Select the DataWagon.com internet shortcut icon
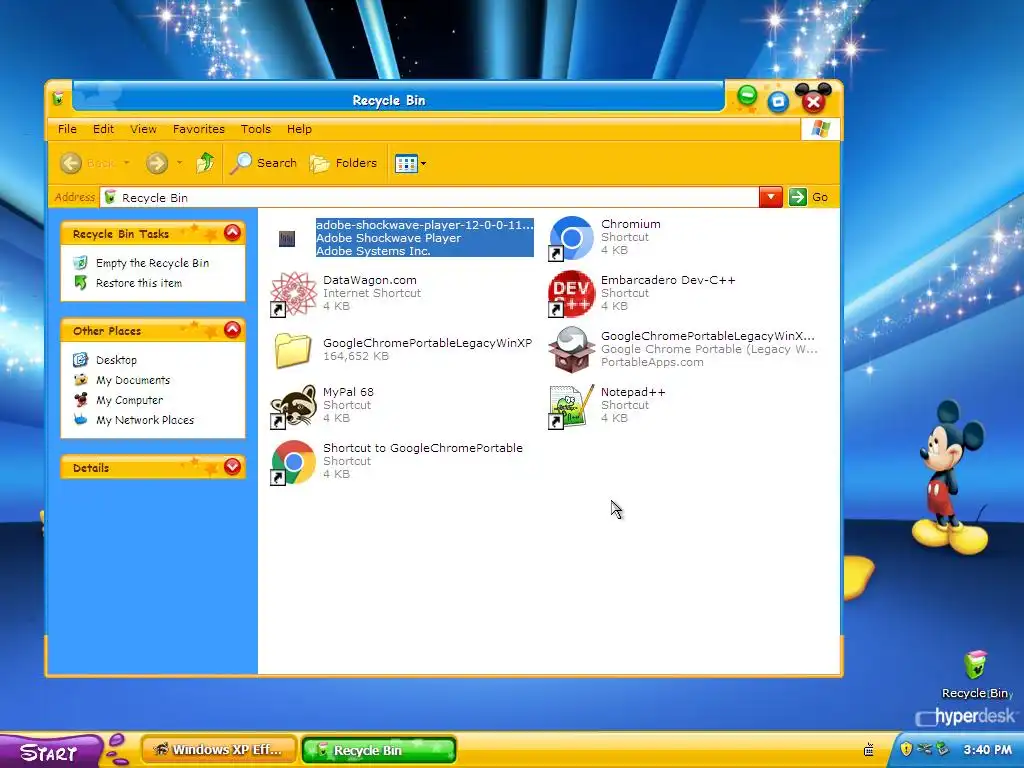Screen dimensions: 1024x768 (x=293, y=295)
